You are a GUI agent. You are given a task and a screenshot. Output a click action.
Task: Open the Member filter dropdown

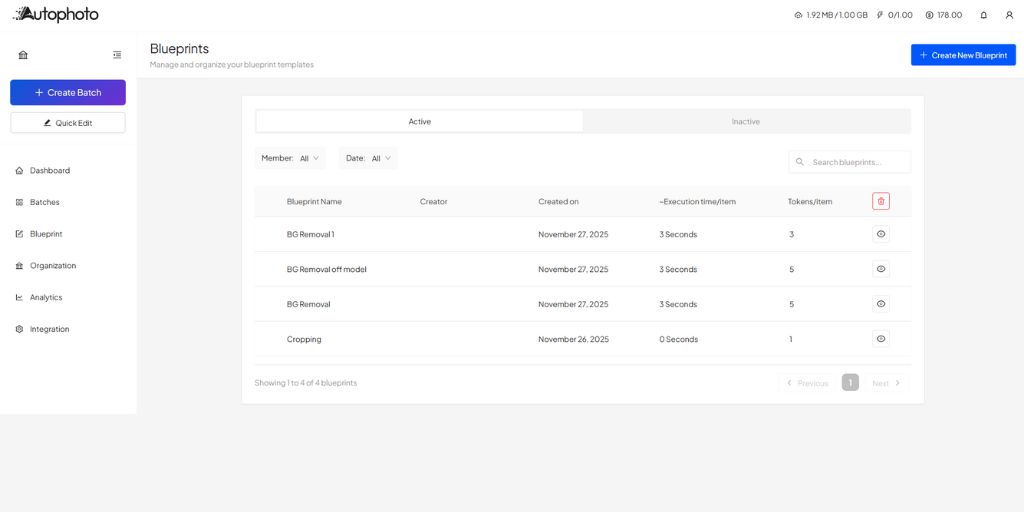(x=290, y=158)
